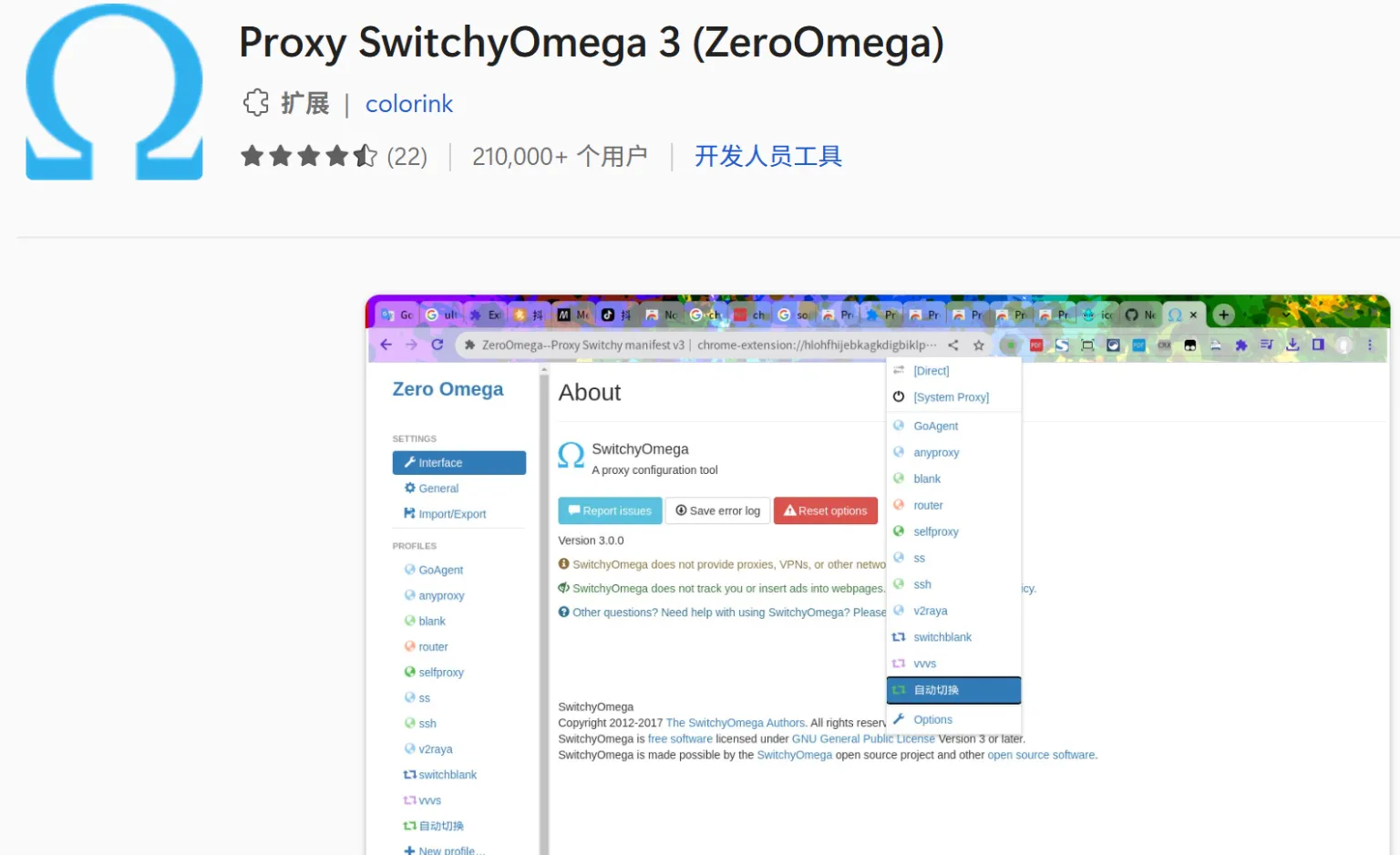Click the browser forward arrow in screenshot
The image size is (1400, 855).
[411, 345]
